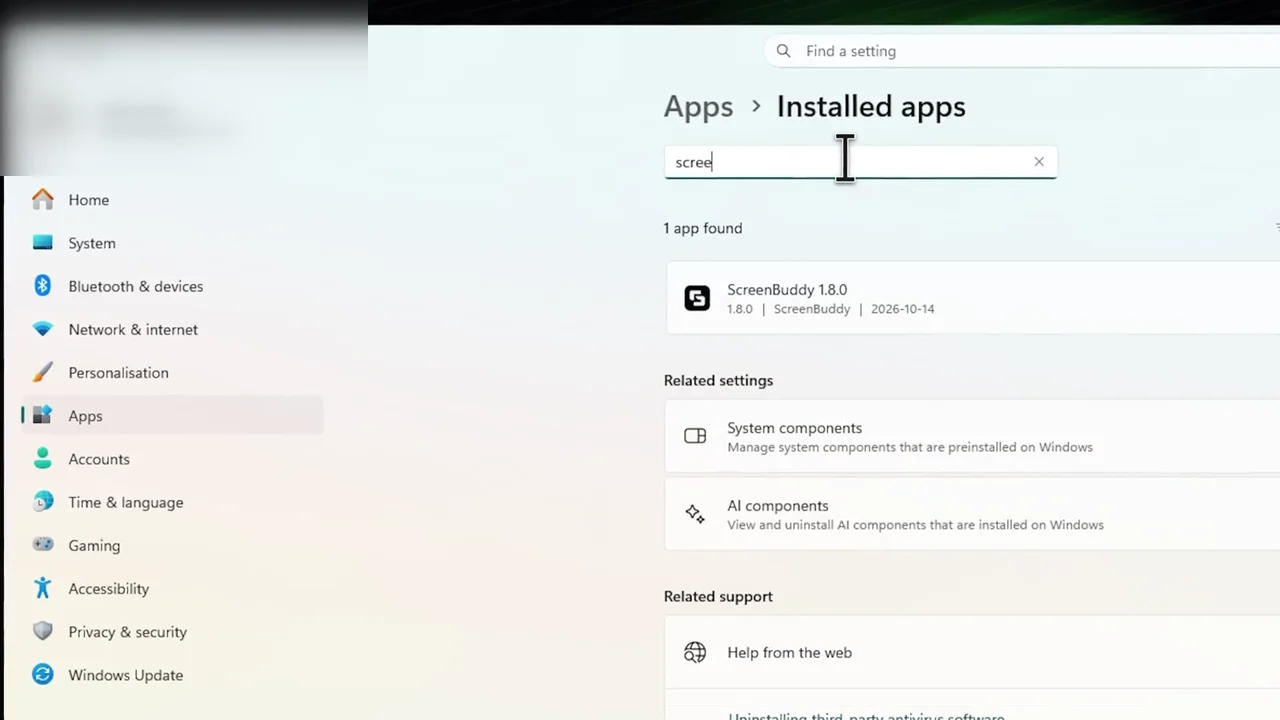The height and width of the screenshot is (720, 1280).
Task: Click the AI components sparkle icon
Action: coord(695,514)
